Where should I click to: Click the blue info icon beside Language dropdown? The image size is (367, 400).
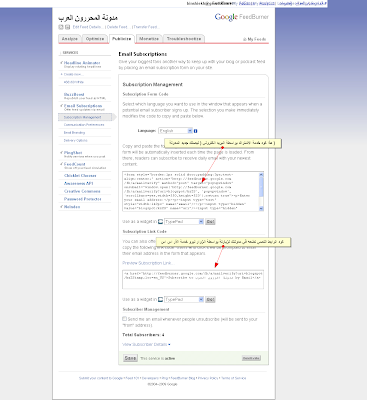coord(196,131)
